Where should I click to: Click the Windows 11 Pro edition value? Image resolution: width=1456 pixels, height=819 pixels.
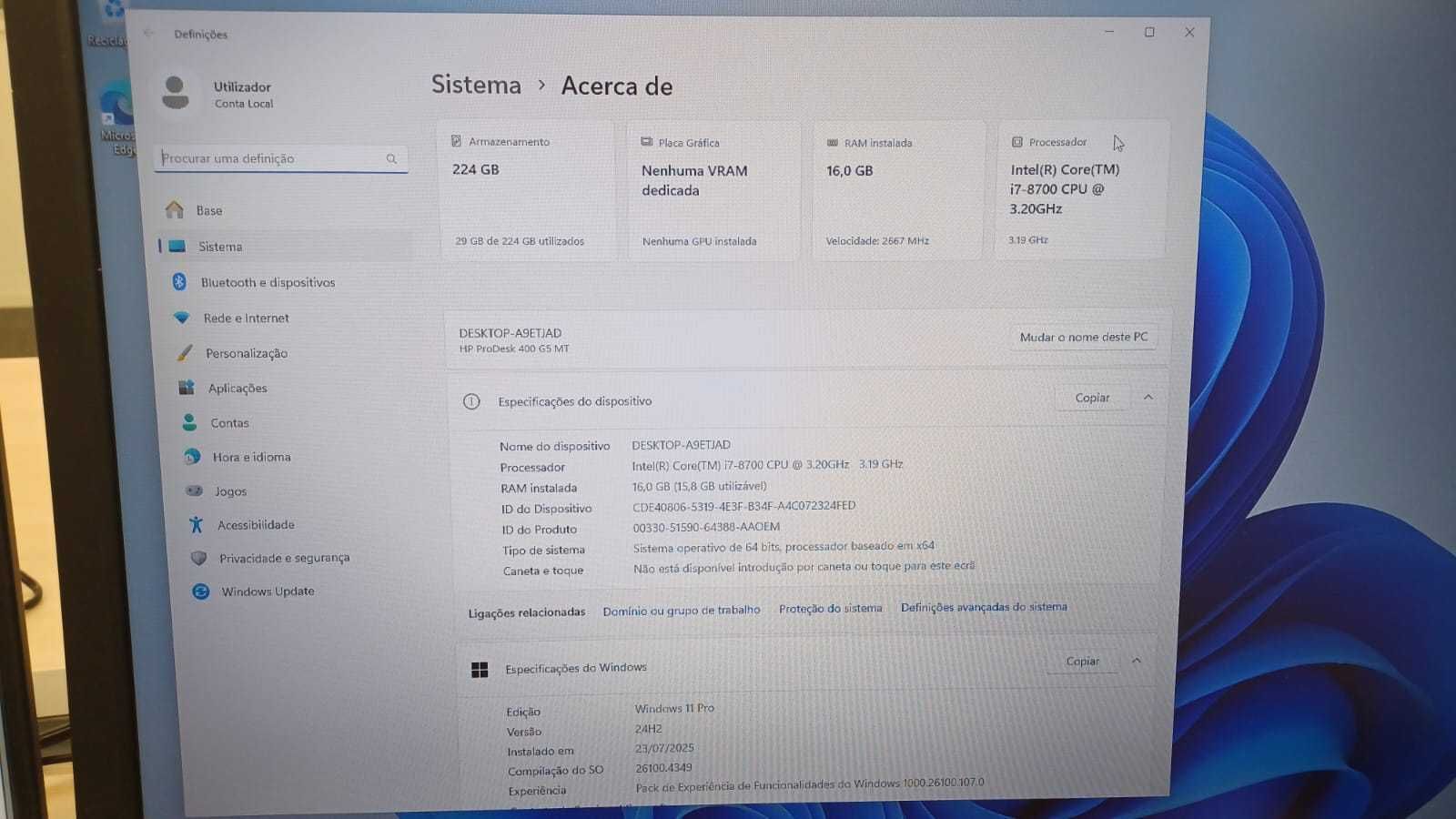click(674, 708)
